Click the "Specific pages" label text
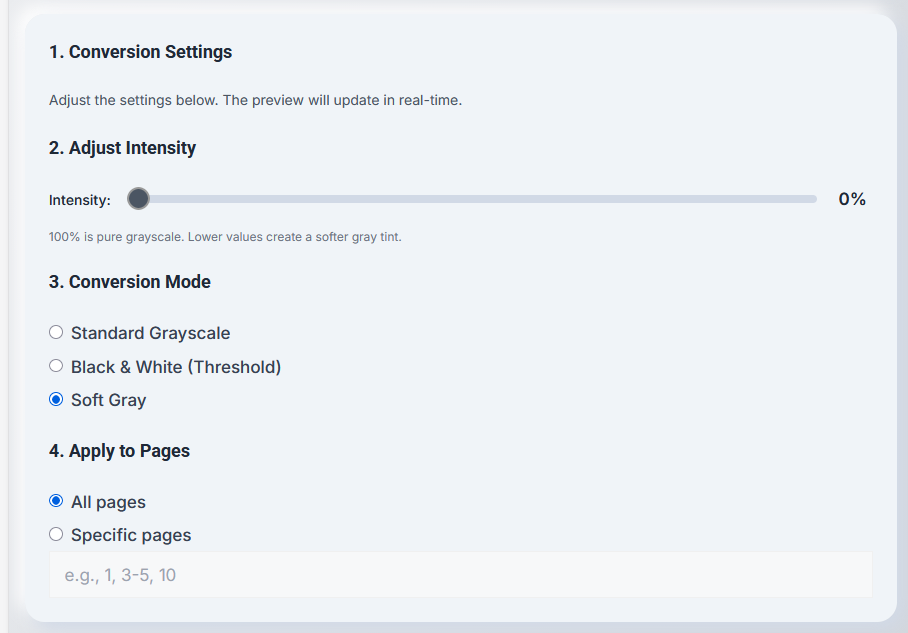908x633 pixels. pos(131,535)
